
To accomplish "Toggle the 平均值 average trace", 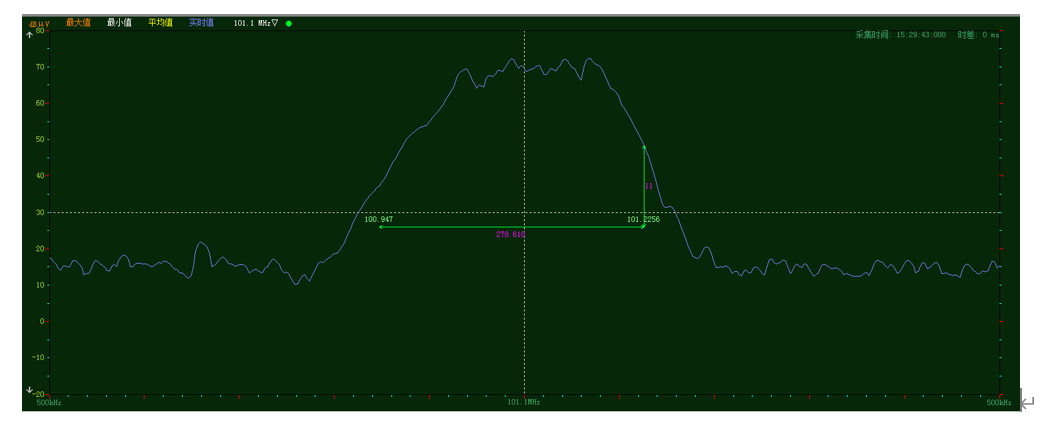I will pos(160,22).
